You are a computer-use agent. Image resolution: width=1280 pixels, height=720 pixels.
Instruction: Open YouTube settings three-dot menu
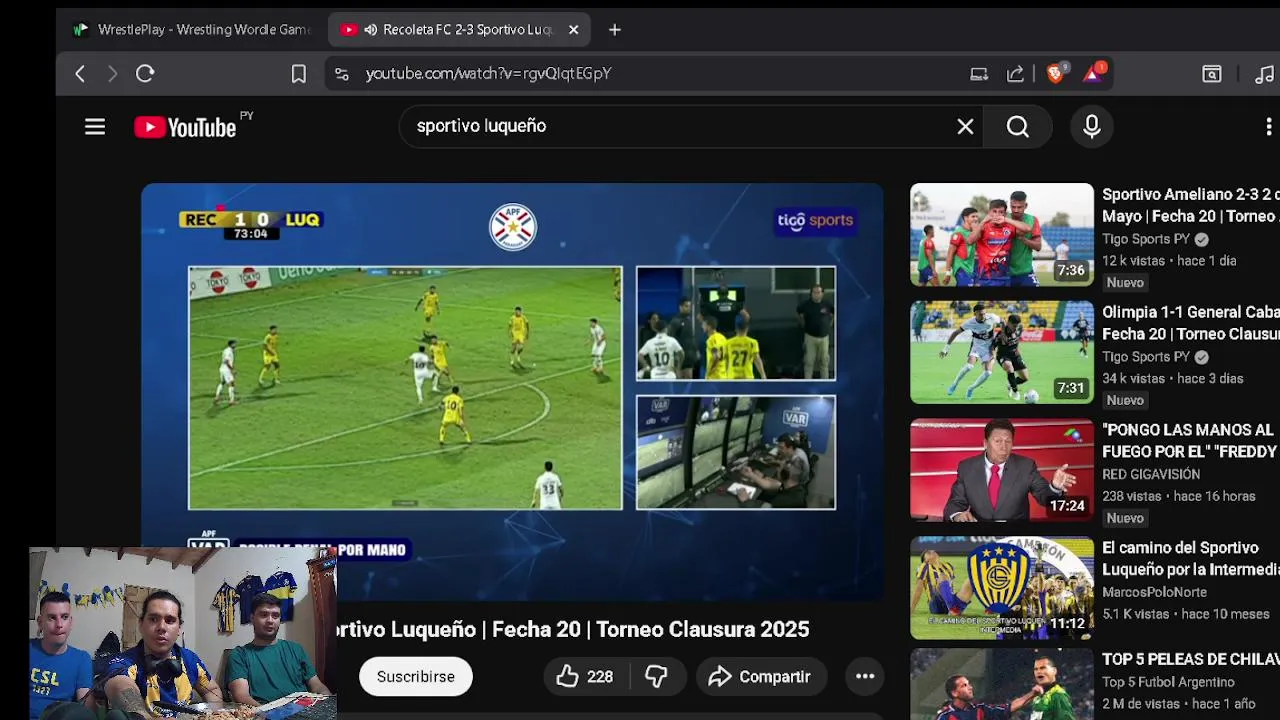[x=1269, y=127]
